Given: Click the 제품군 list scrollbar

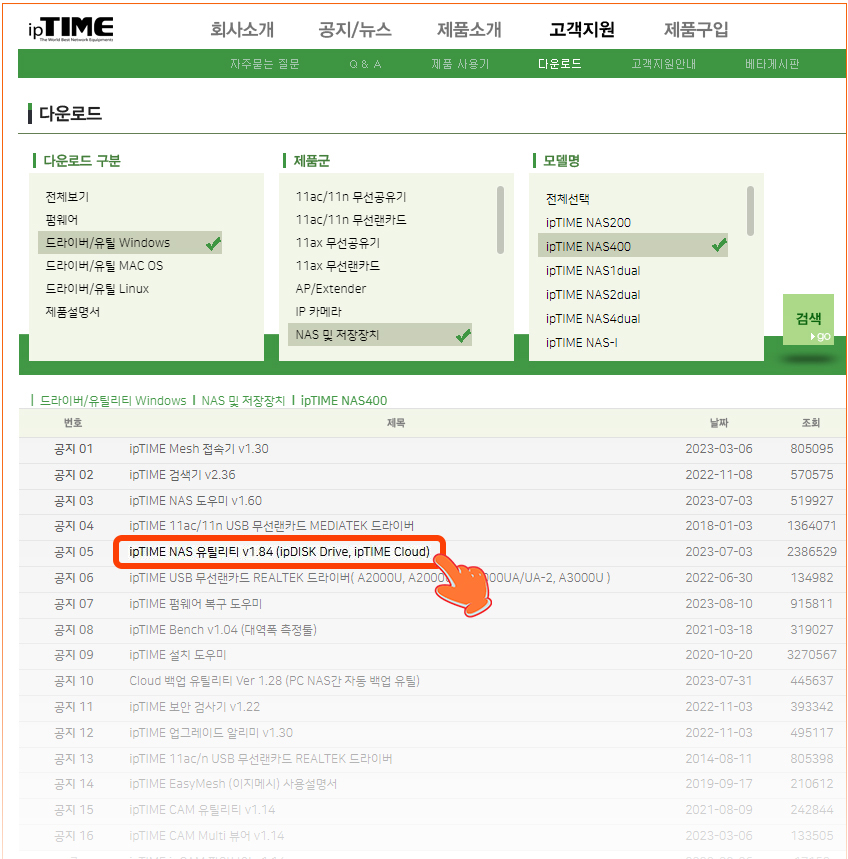Looking at the screenshot, I should (500, 220).
